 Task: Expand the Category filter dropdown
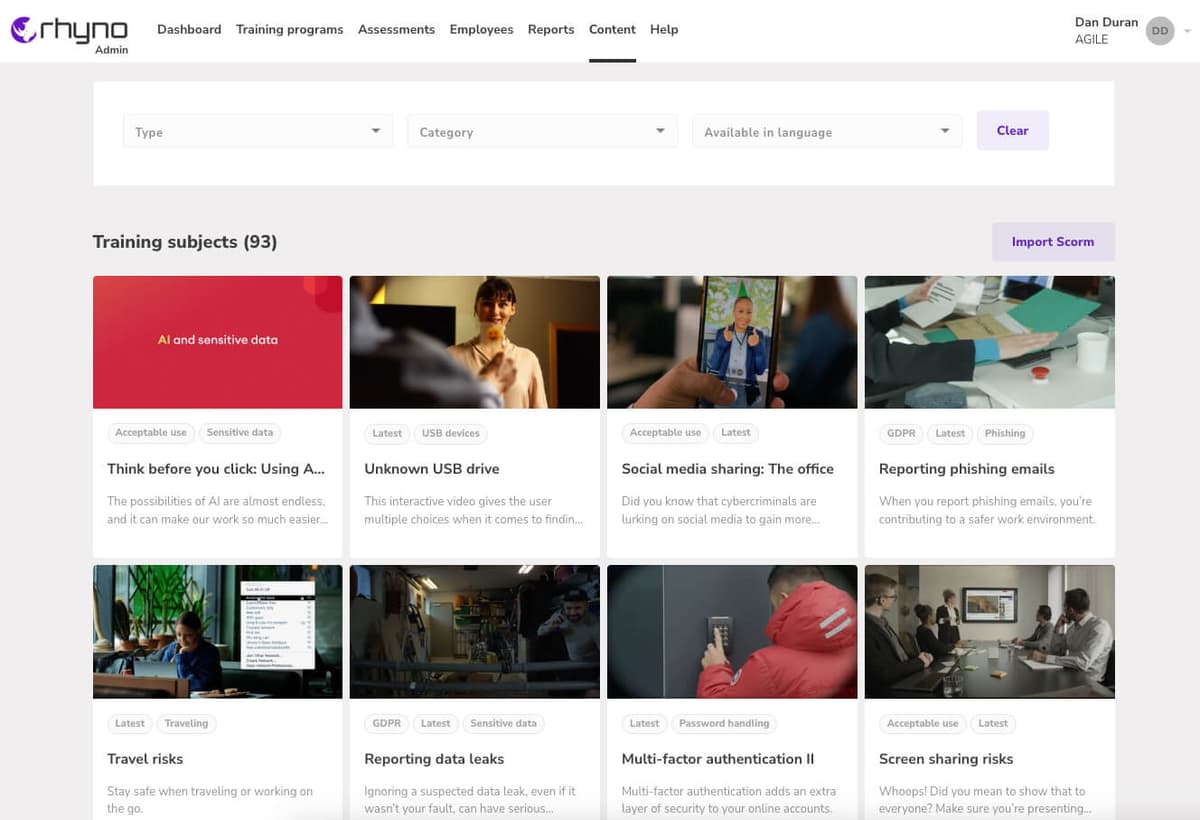tap(541, 132)
